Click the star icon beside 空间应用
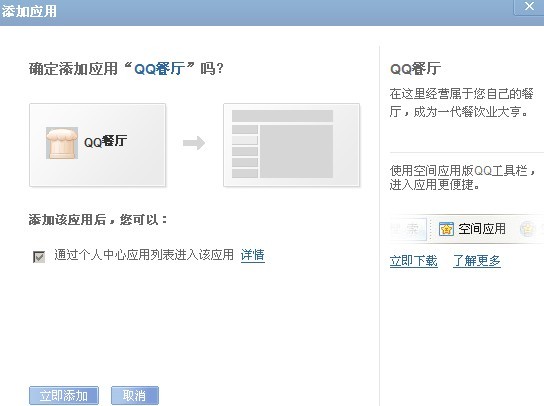The height and width of the screenshot is (406, 544). pos(446,229)
